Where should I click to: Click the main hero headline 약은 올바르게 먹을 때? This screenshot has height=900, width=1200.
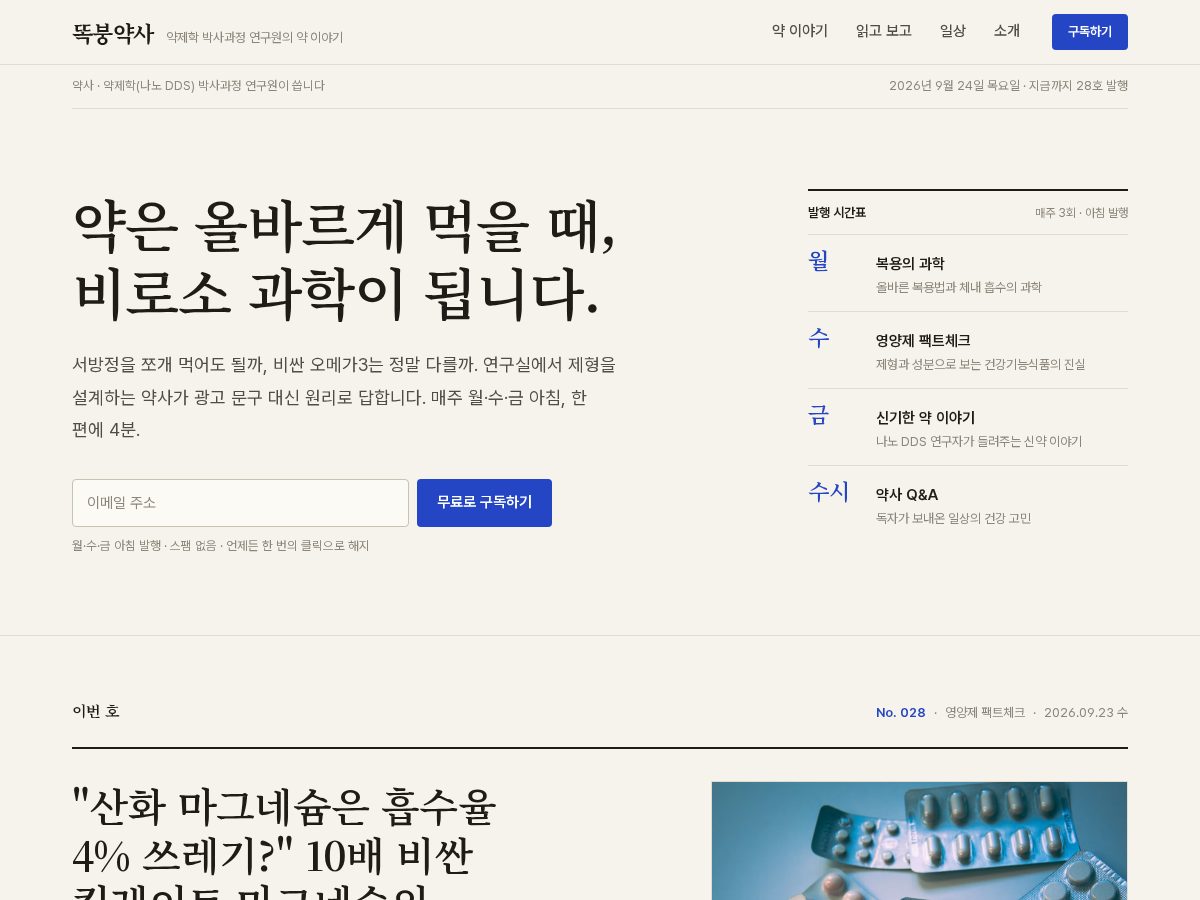pyautogui.click(x=345, y=259)
